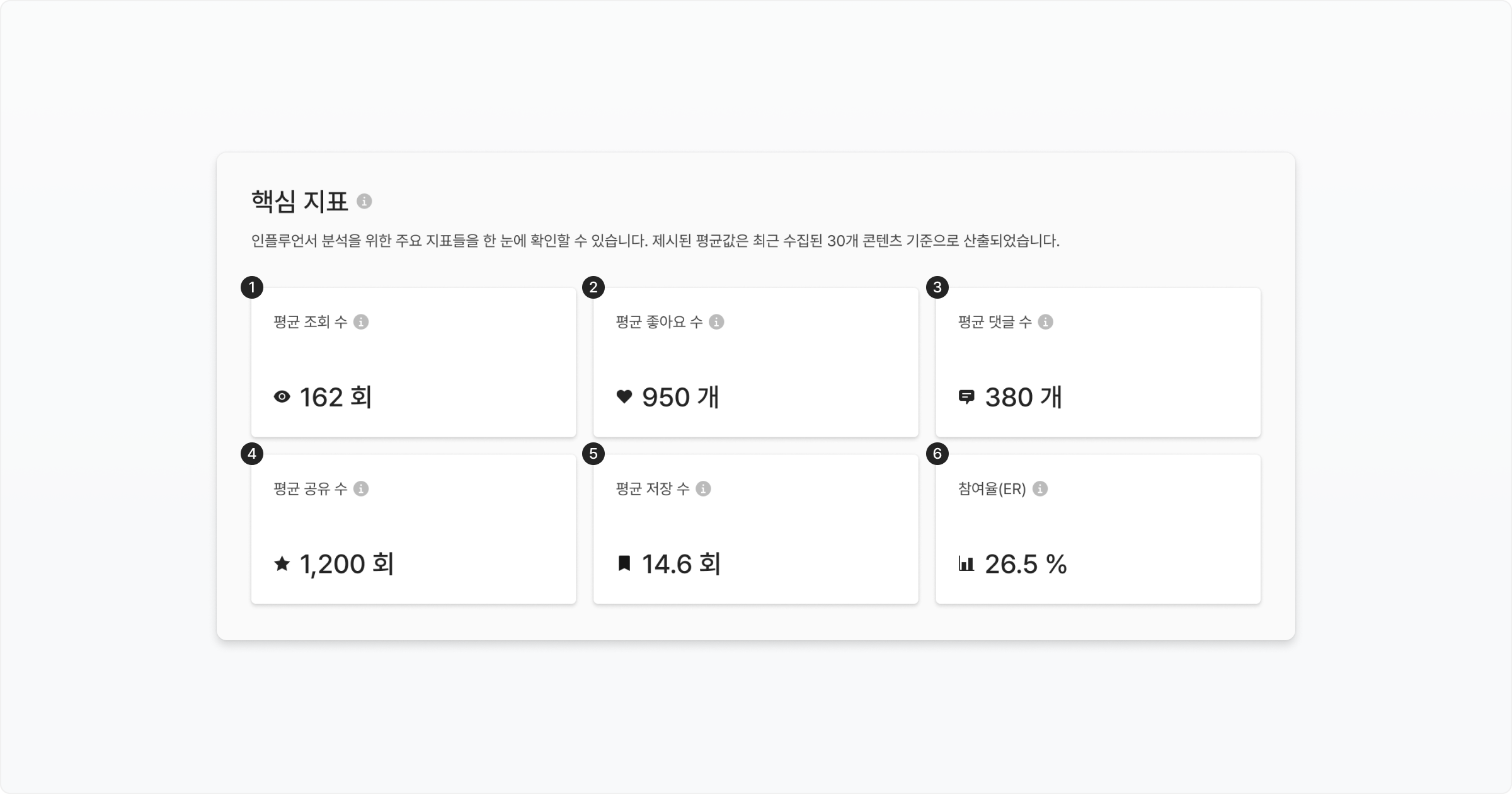Image resolution: width=1512 pixels, height=794 pixels.
Task: Open the 평균 조회 수 info tooltip icon
Action: point(361,322)
